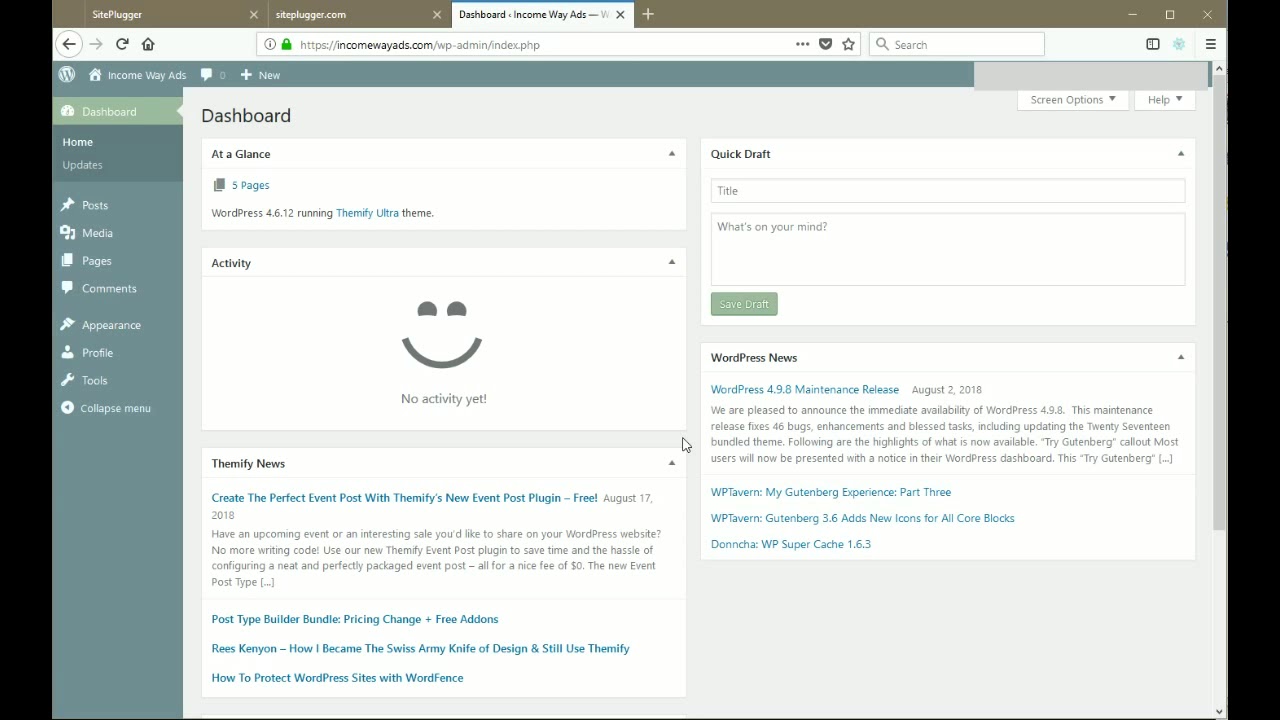
Task: Close the sitepluger.com tab
Action: click(x=437, y=15)
